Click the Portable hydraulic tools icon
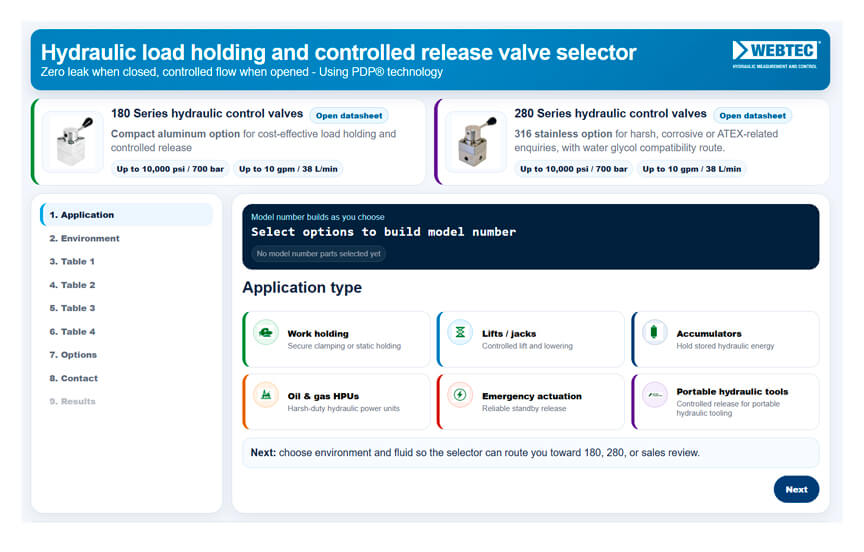The image size is (864, 552). click(x=655, y=395)
